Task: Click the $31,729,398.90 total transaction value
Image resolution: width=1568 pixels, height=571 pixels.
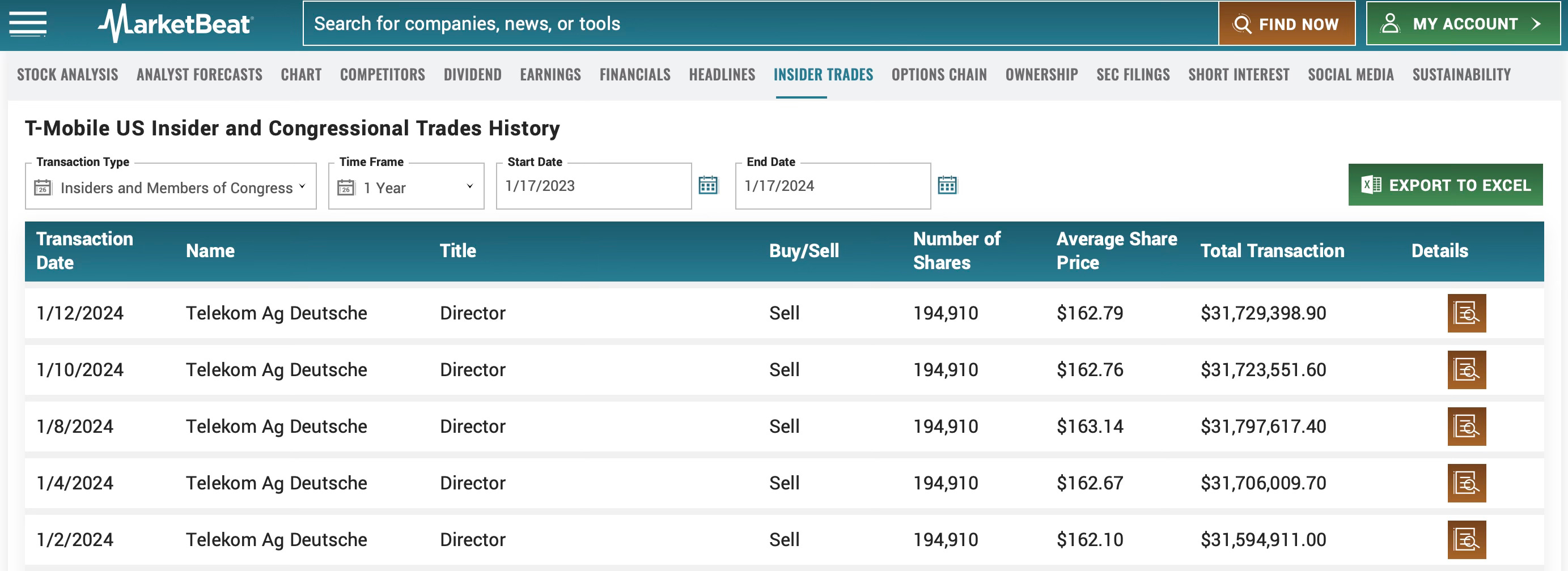Action: 1263,313
